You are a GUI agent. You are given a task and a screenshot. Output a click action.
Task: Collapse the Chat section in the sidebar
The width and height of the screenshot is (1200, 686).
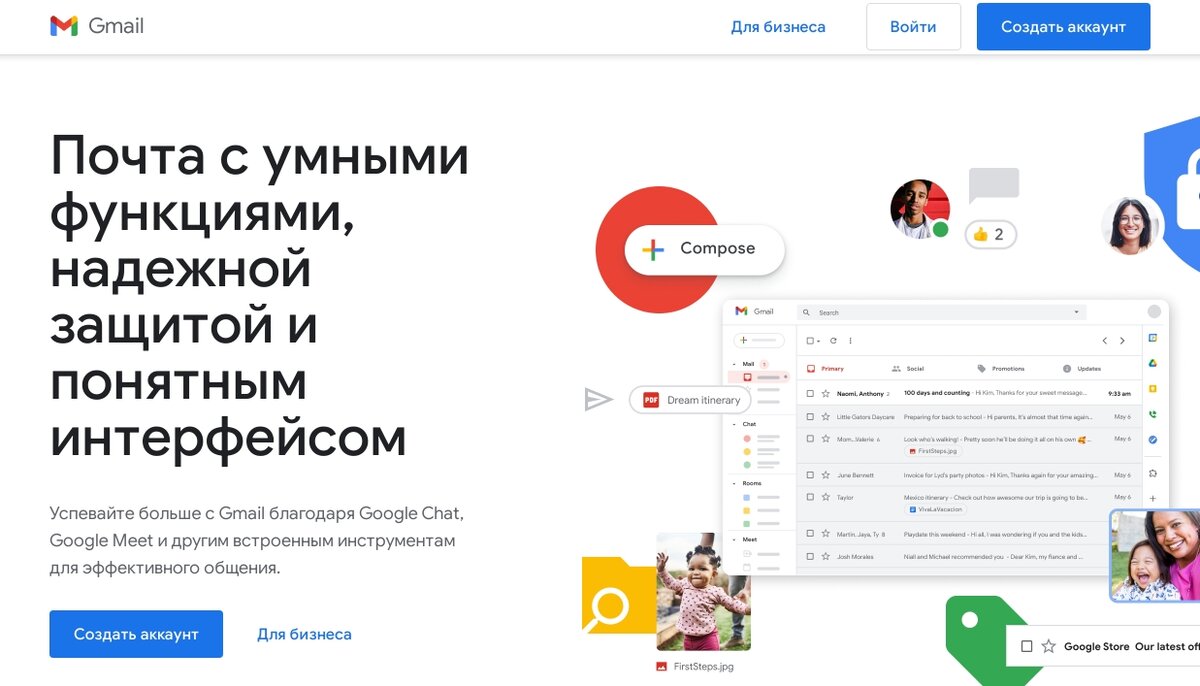tap(735, 423)
